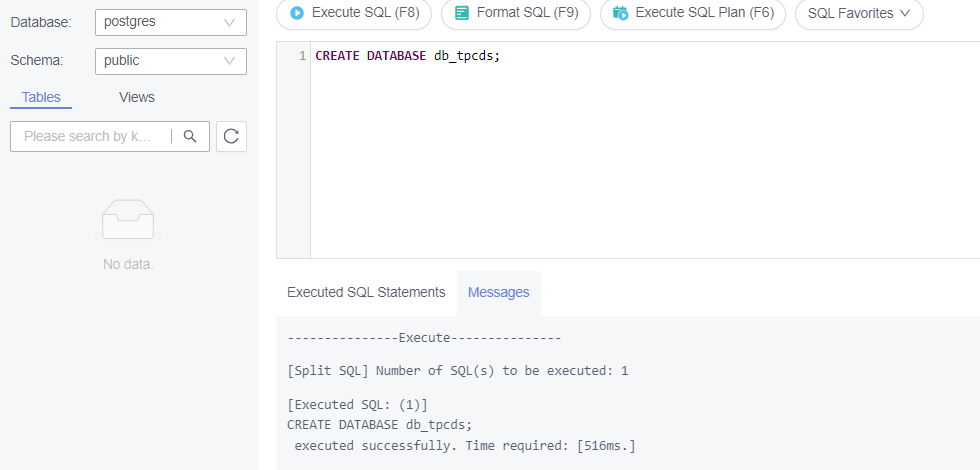980x470 pixels.
Task: Click the 'No data.' label
Action: pyautogui.click(x=128, y=264)
